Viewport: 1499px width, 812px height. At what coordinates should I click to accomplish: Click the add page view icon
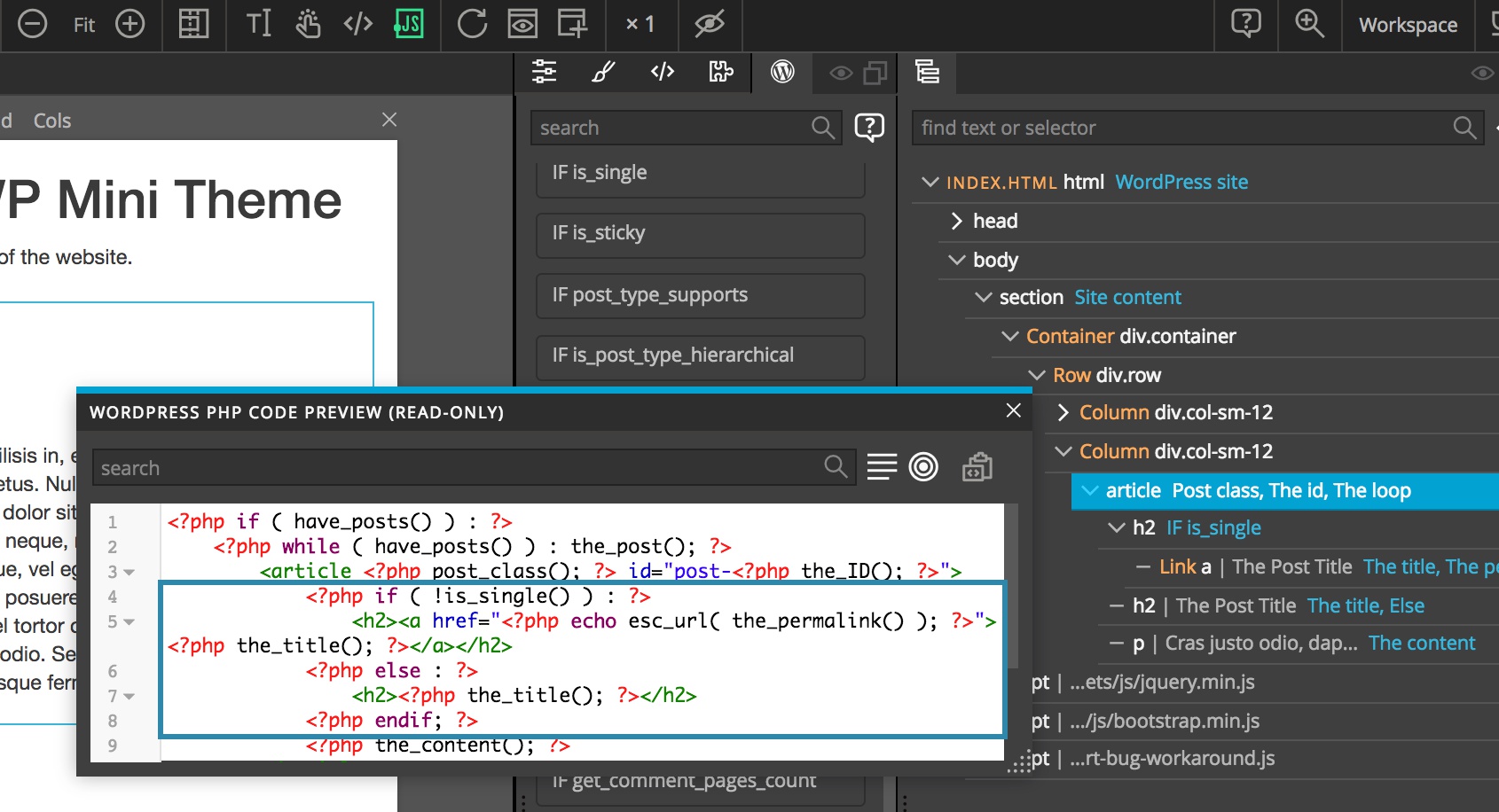click(x=572, y=24)
